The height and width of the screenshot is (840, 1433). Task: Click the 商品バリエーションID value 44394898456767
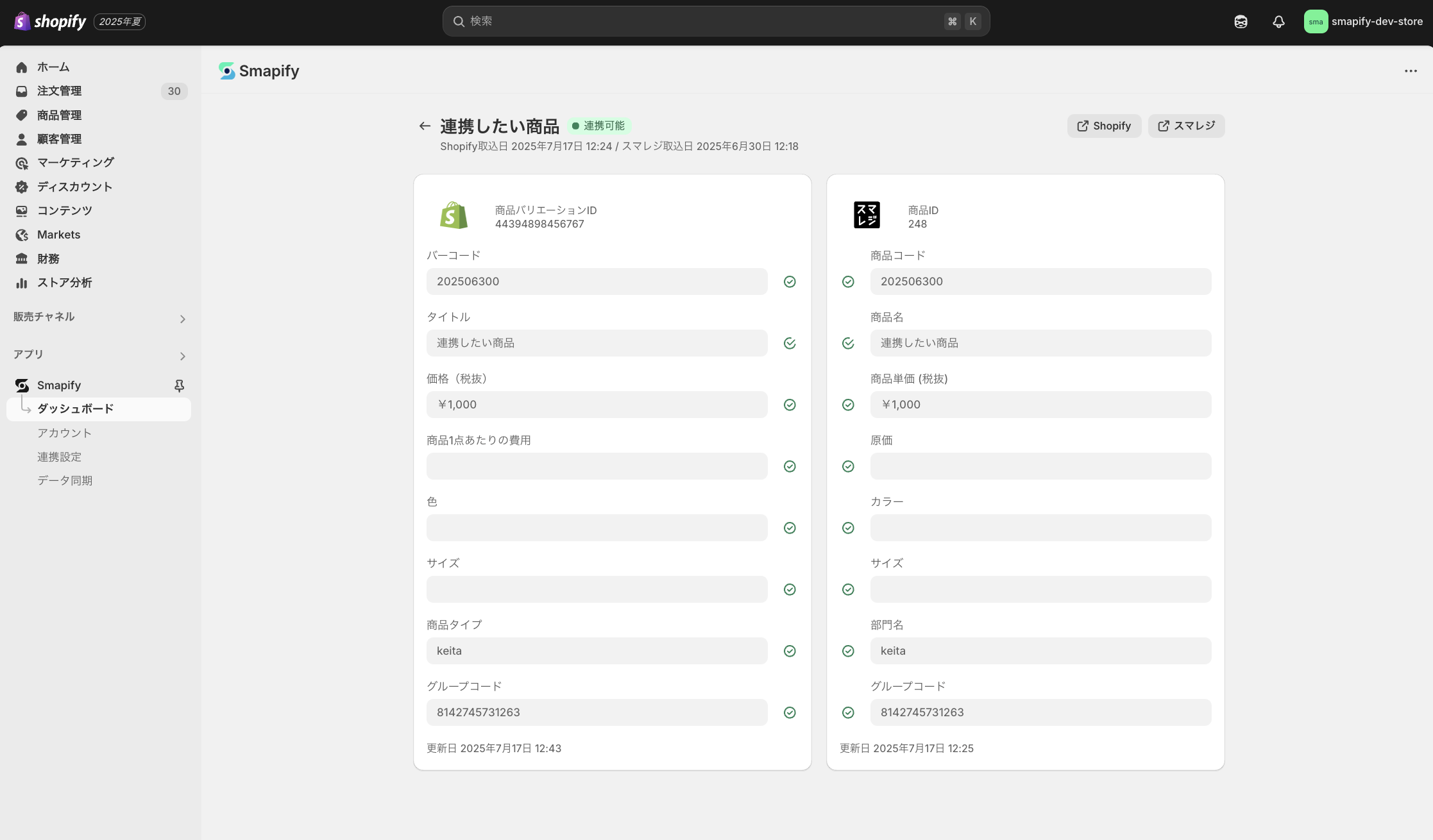(x=539, y=224)
